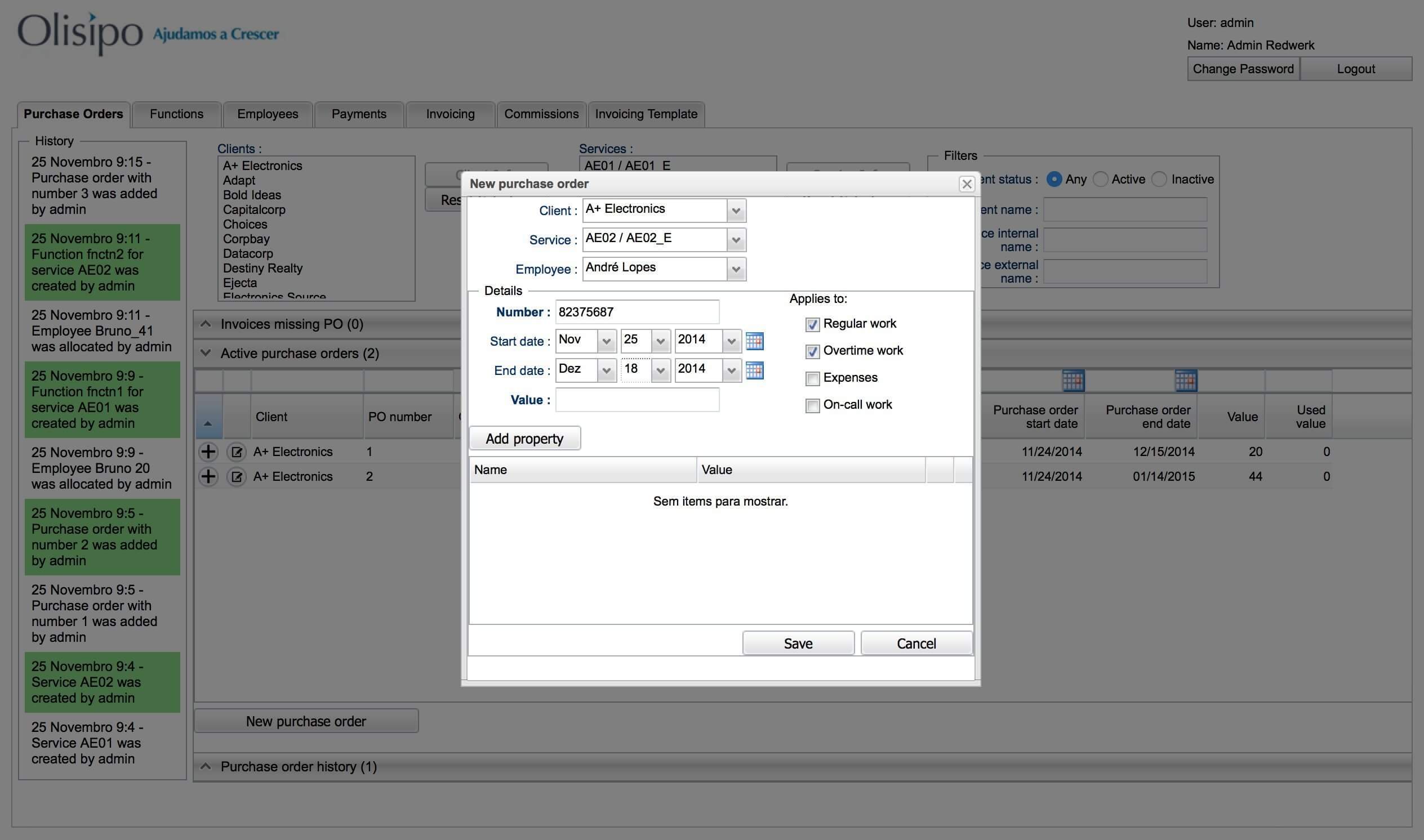This screenshot has width=1424, height=840.
Task: Select the Any status radio button
Action: tap(1054, 180)
